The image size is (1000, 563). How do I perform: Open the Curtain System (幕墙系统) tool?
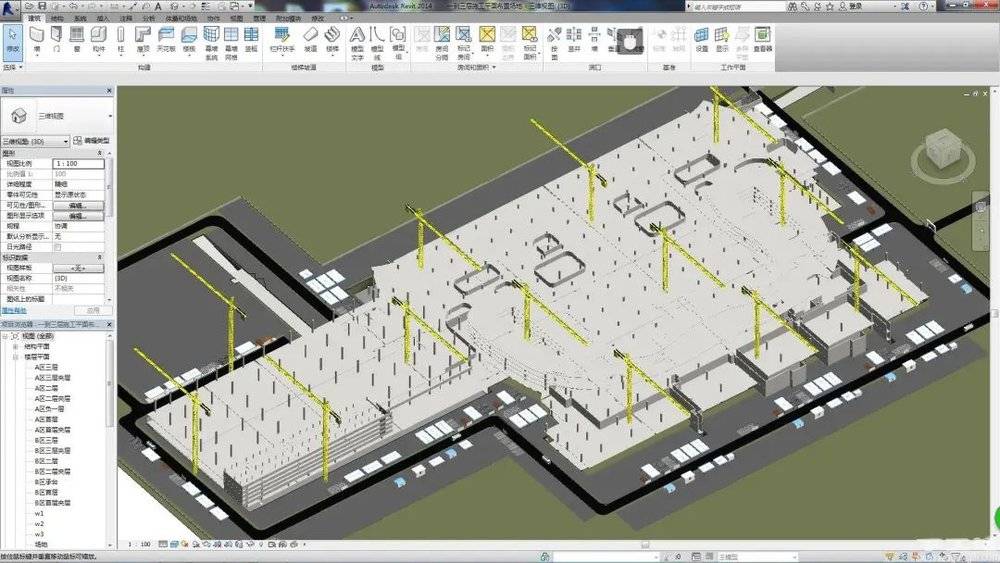click(211, 43)
